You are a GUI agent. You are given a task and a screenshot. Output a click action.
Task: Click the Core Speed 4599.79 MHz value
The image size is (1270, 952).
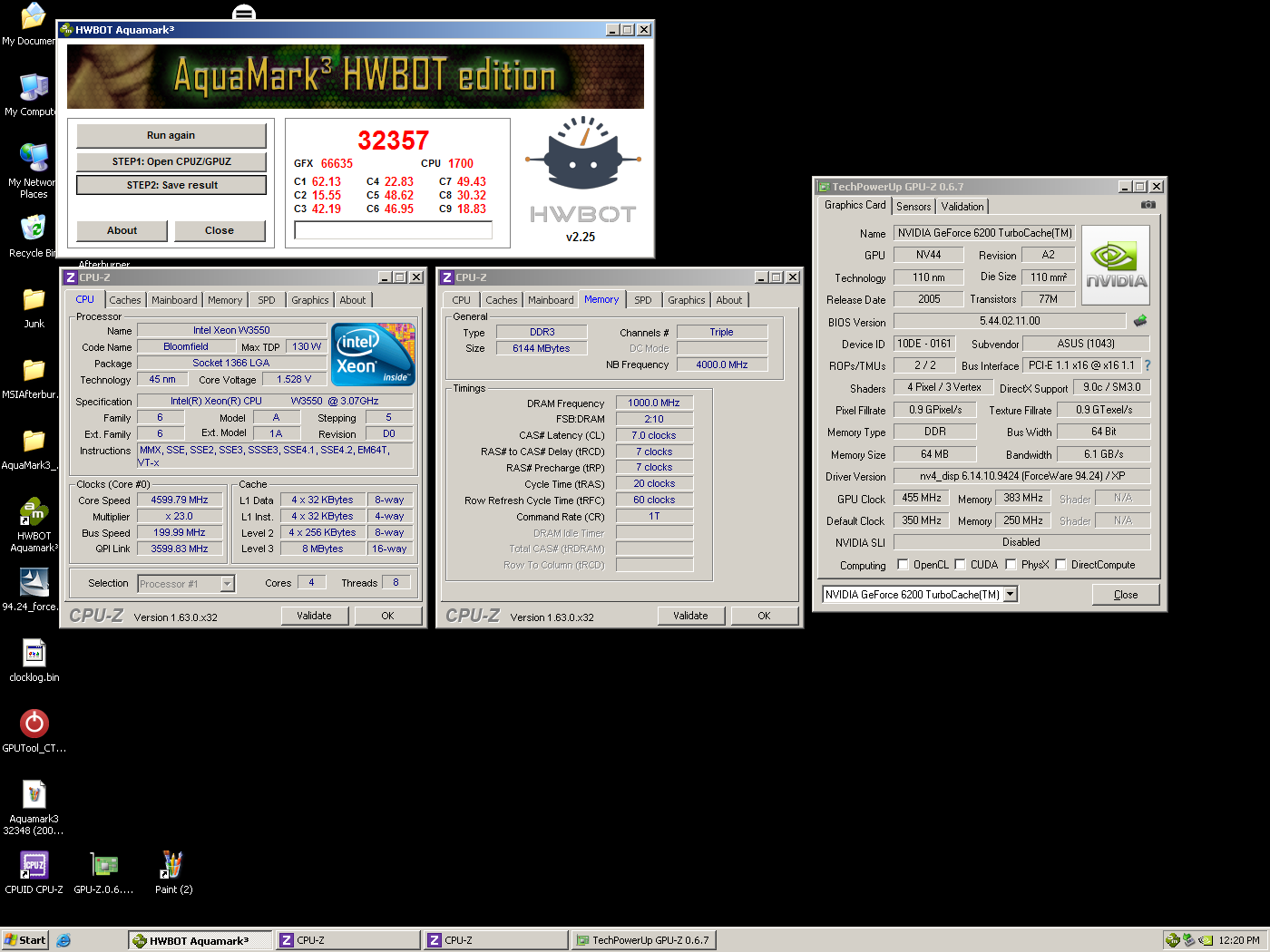180,500
